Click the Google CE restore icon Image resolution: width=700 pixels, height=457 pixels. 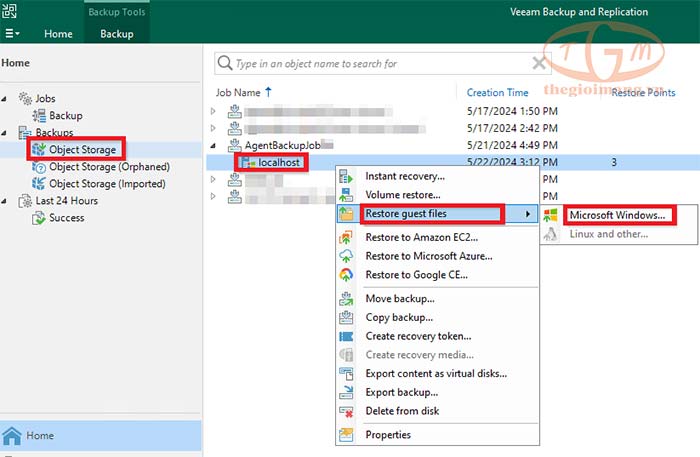[346, 275]
